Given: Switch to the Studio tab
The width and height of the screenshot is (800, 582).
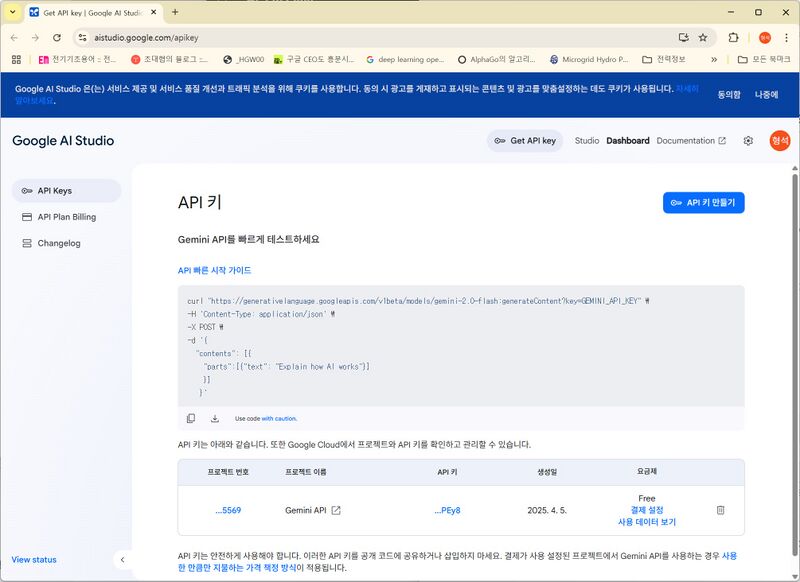Looking at the screenshot, I should pos(587,141).
